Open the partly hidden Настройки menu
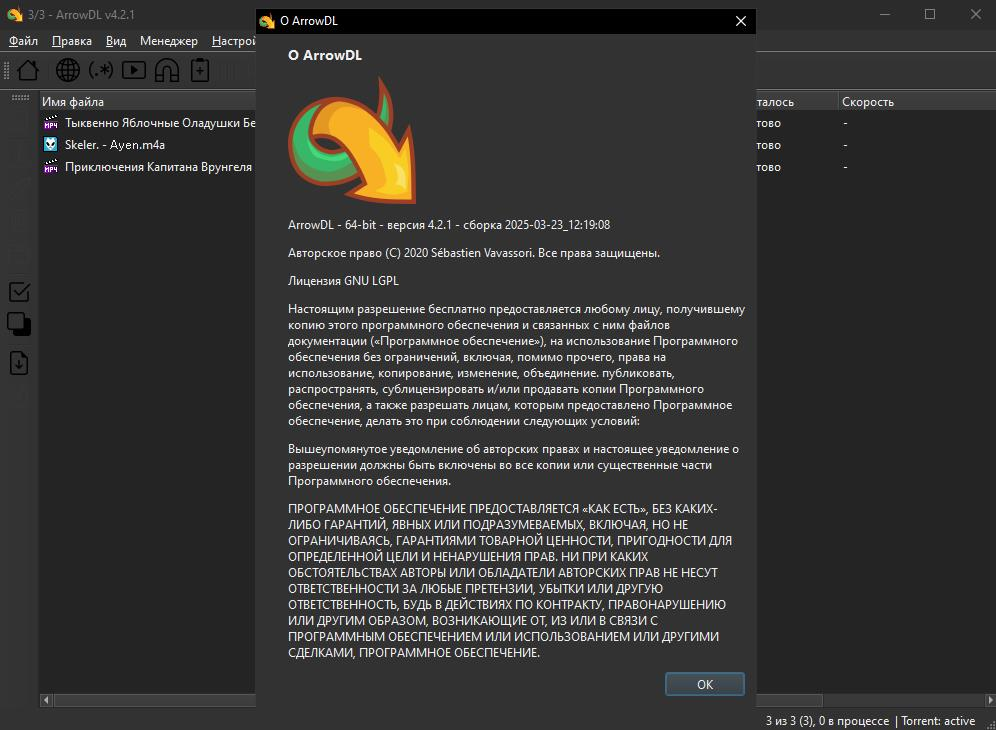Image resolution: width=996 pixels, height=730 pixels. click(233, 41)
